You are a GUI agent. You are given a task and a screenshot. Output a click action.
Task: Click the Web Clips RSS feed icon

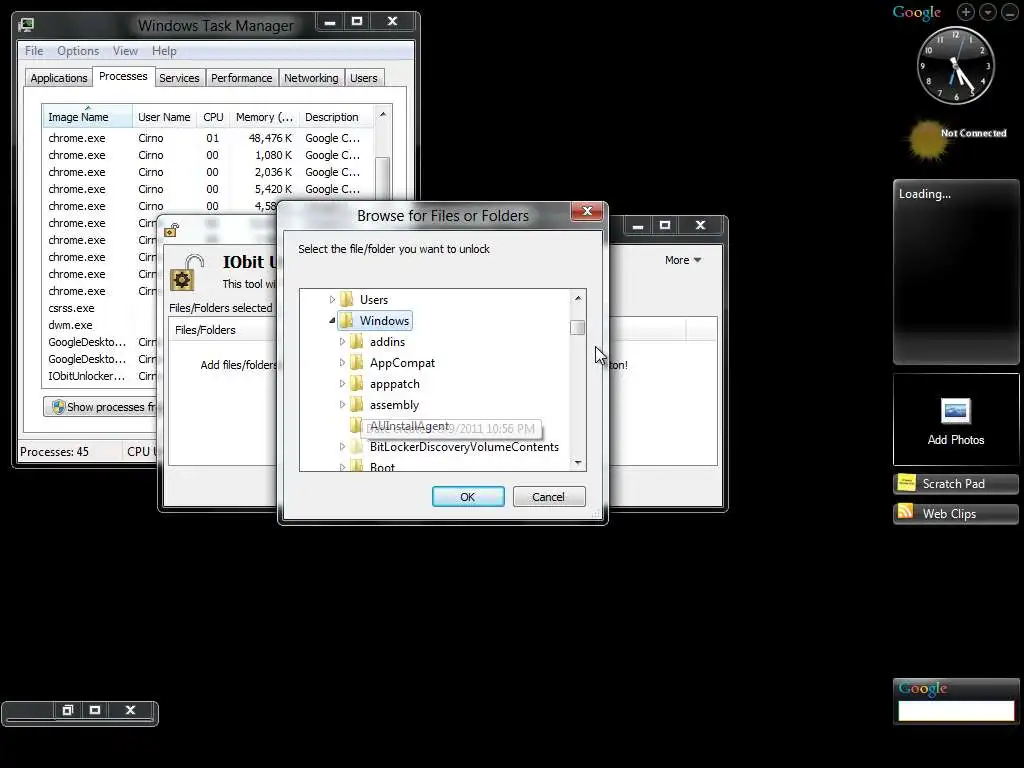(x=906, y=512)
